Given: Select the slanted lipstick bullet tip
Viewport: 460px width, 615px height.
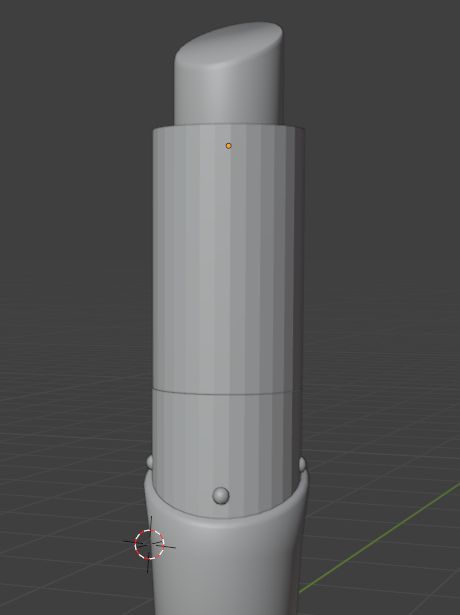Looking at the screenshot, I should 229,73.
